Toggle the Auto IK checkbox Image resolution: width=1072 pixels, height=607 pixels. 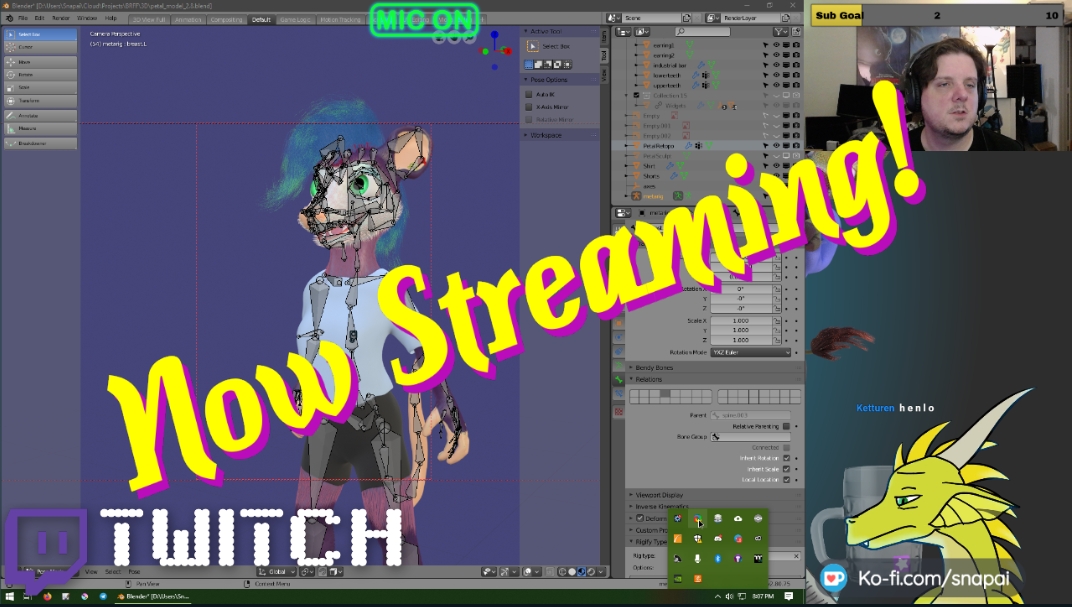528,94
